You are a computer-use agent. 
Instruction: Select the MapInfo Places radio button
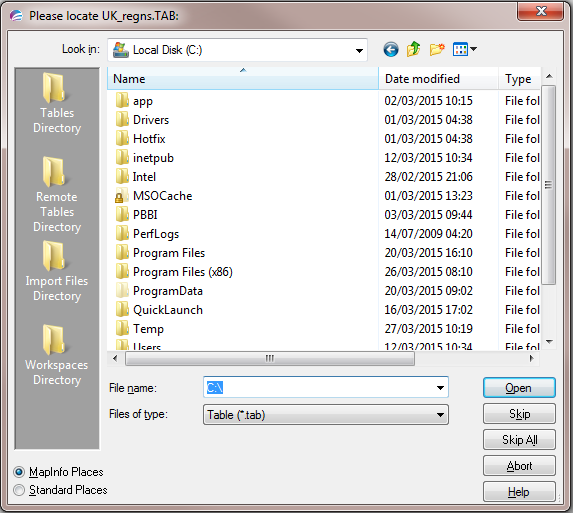19,472
